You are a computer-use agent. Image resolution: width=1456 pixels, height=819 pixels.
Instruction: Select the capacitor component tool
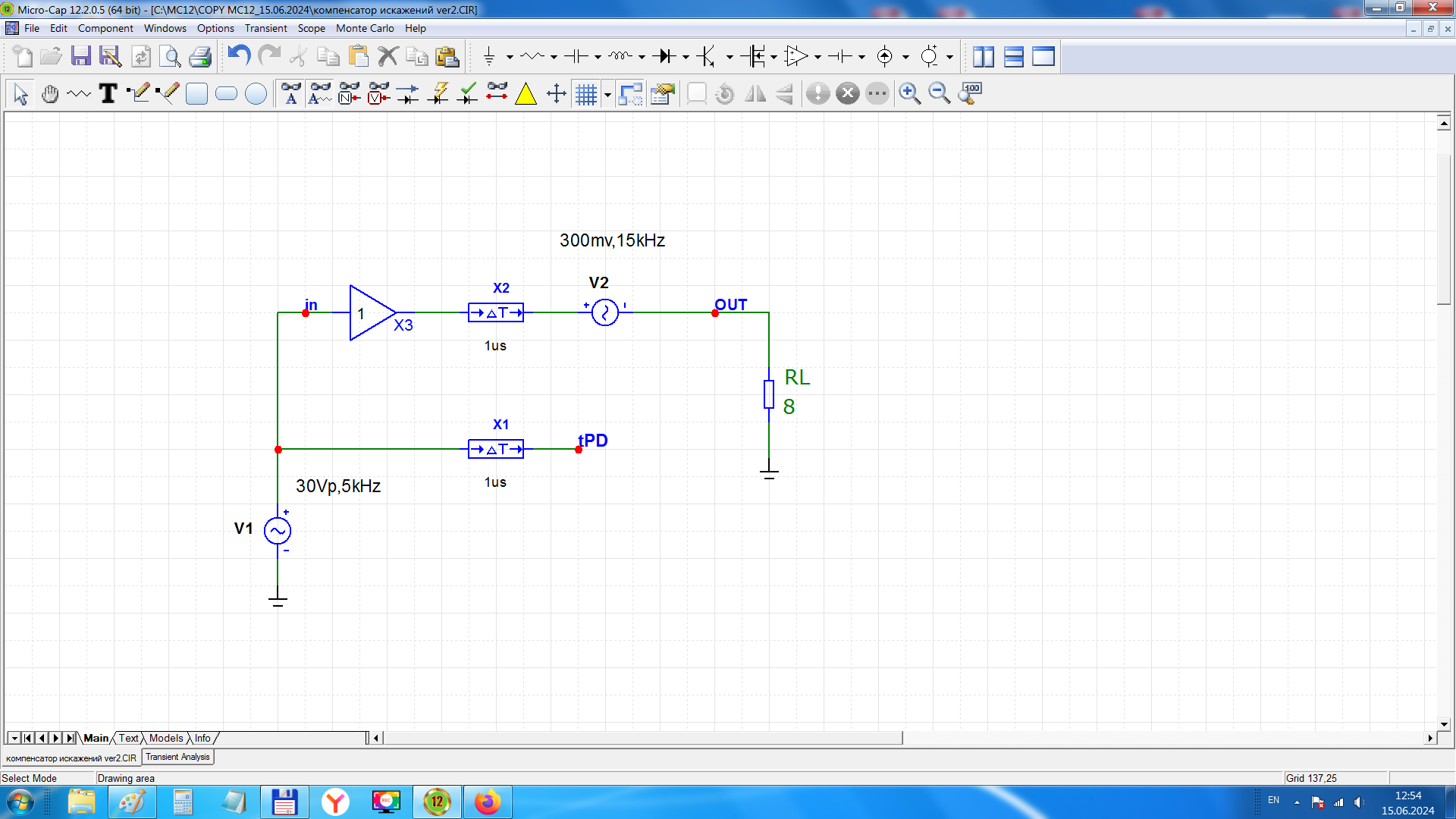click(576, 56)
